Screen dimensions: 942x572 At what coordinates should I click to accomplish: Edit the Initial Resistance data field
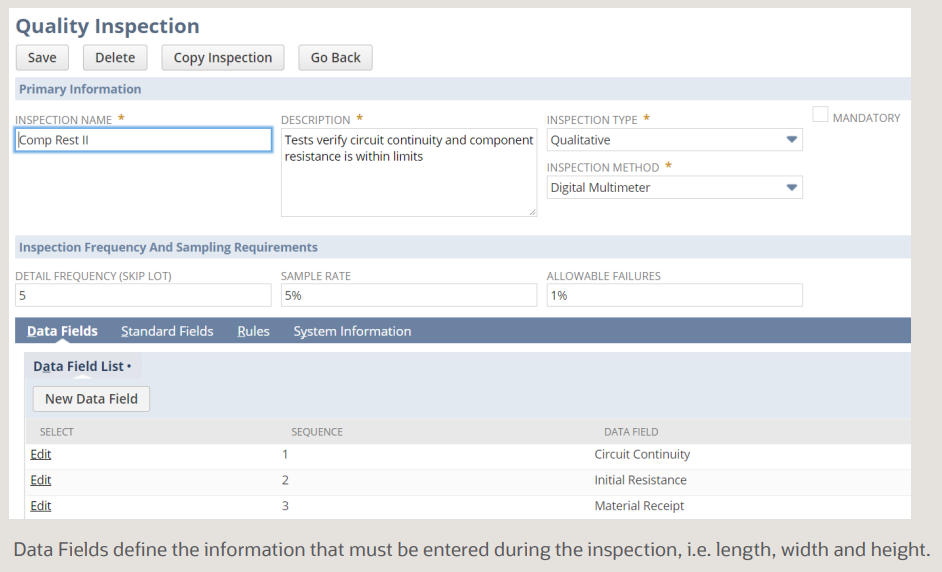(x=41, y=480)
